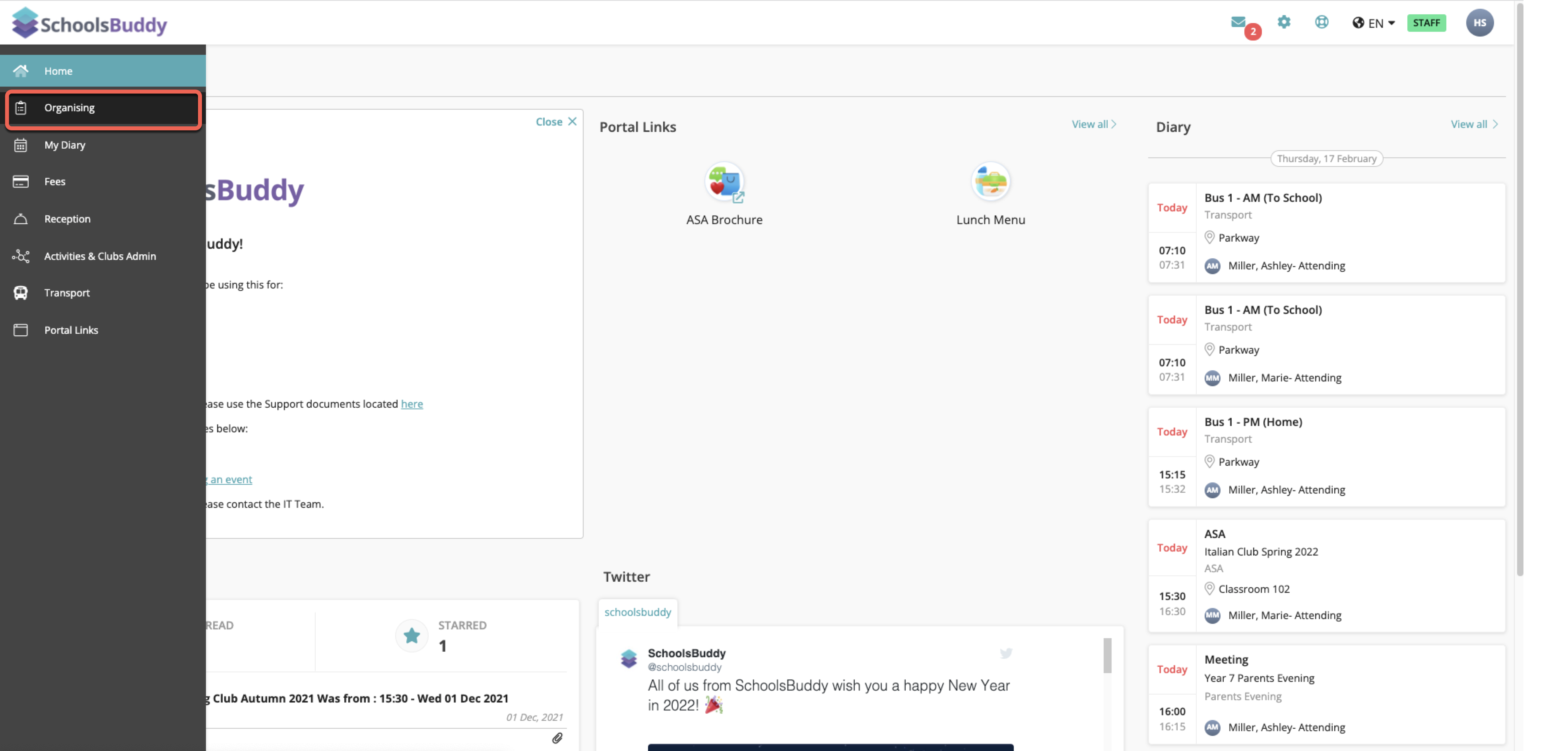
Task: Open Transport in the sidebar menu
Action: (67, 293)
